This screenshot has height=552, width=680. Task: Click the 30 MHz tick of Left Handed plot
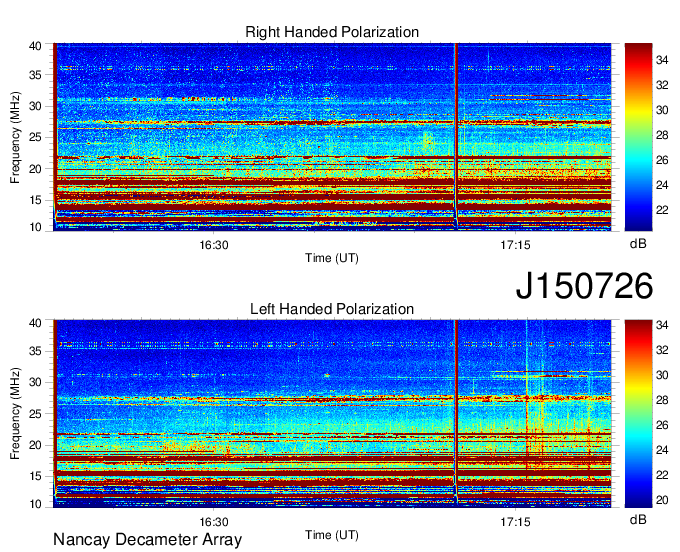[35, 382]
